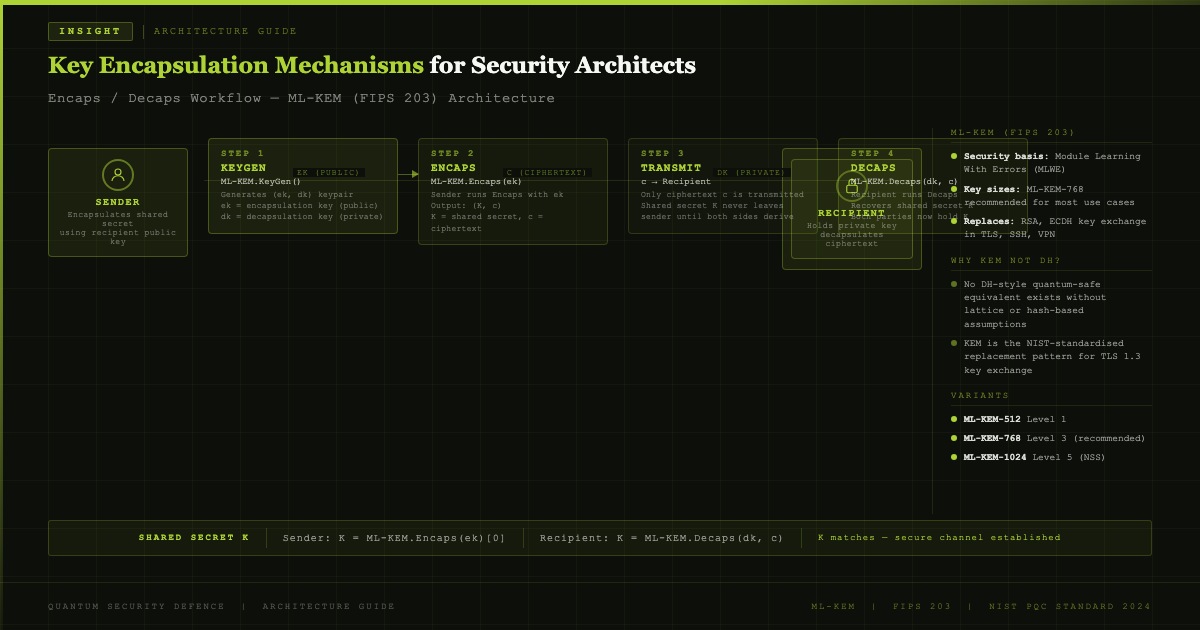
Task: Click the 'WHY KEM NOT DH?' heading
Action: pyautogui.click(x=1006, y=261)
